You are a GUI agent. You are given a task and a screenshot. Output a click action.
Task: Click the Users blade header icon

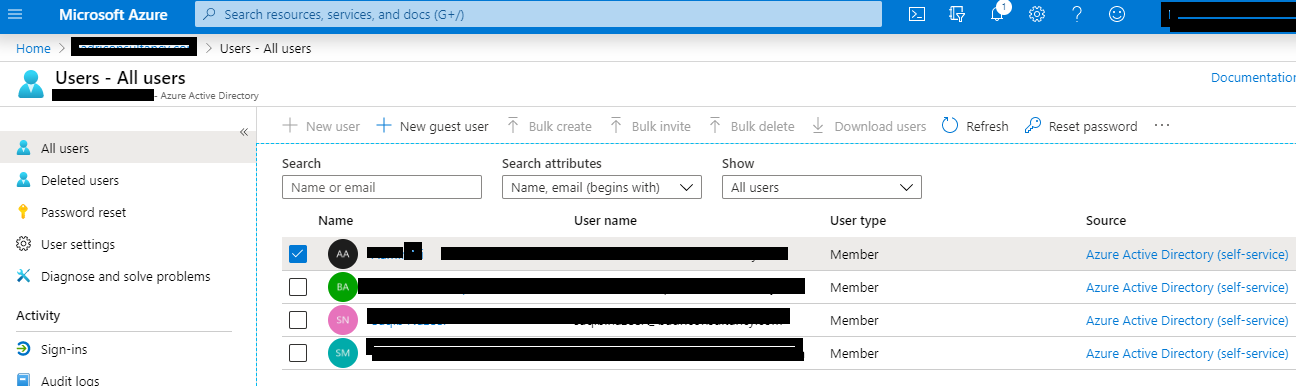31,84
